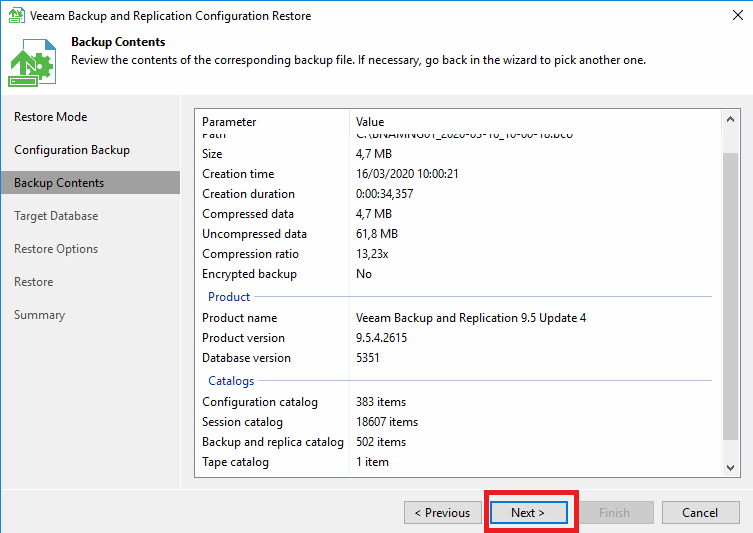Click the Encrypted backup No value
753x533 pixels.
click(364, 274)
